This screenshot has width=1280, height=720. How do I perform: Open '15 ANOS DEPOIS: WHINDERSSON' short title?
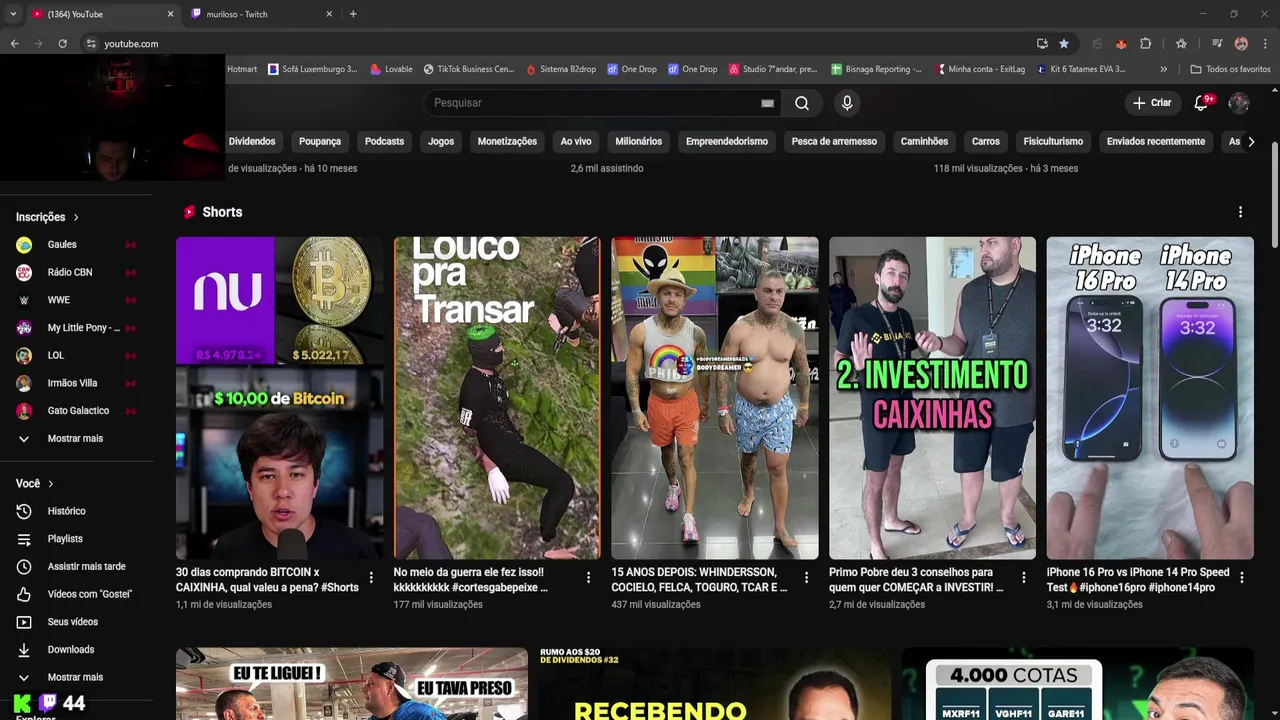click(699, 580)
